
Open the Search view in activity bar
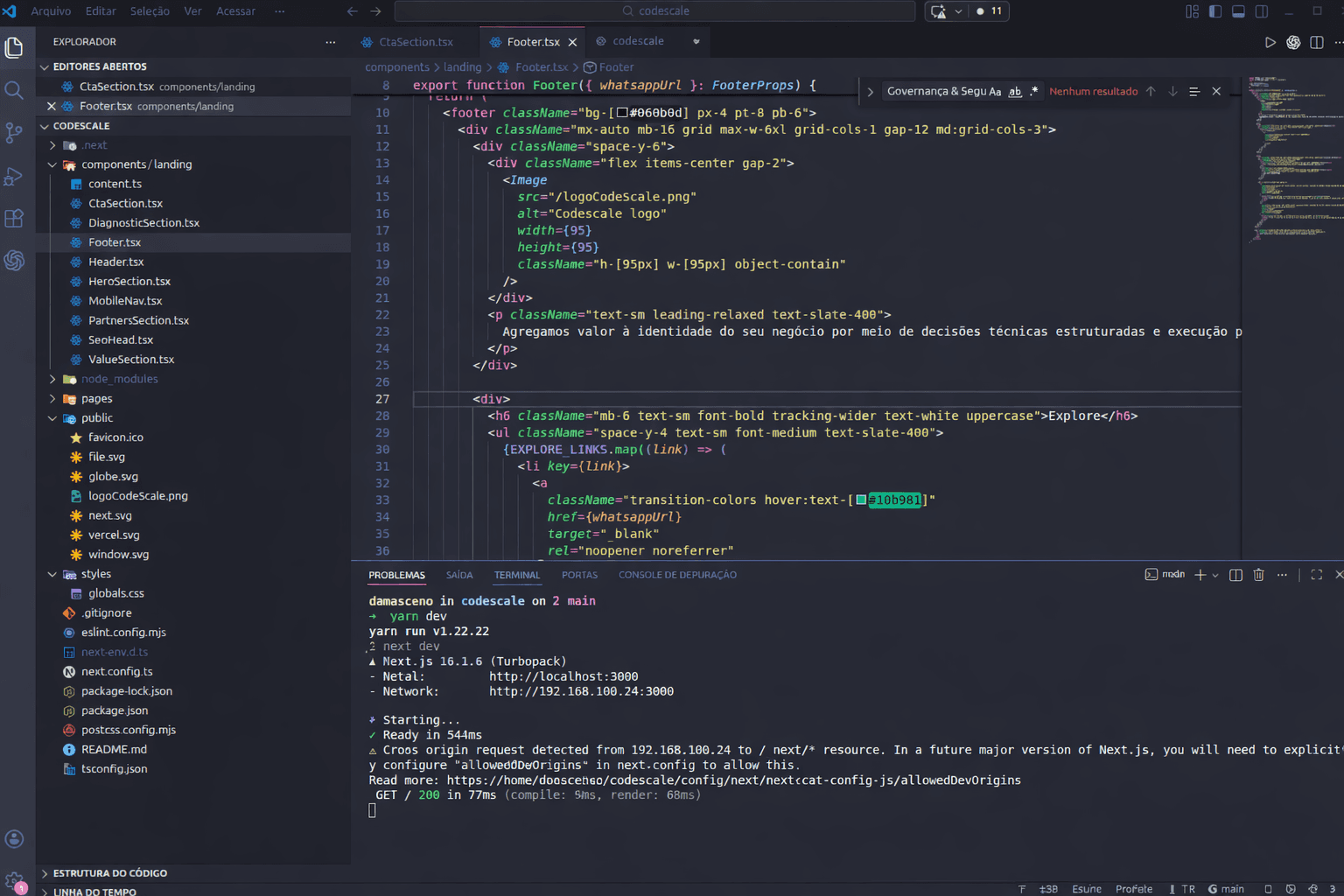pos(14,90)
